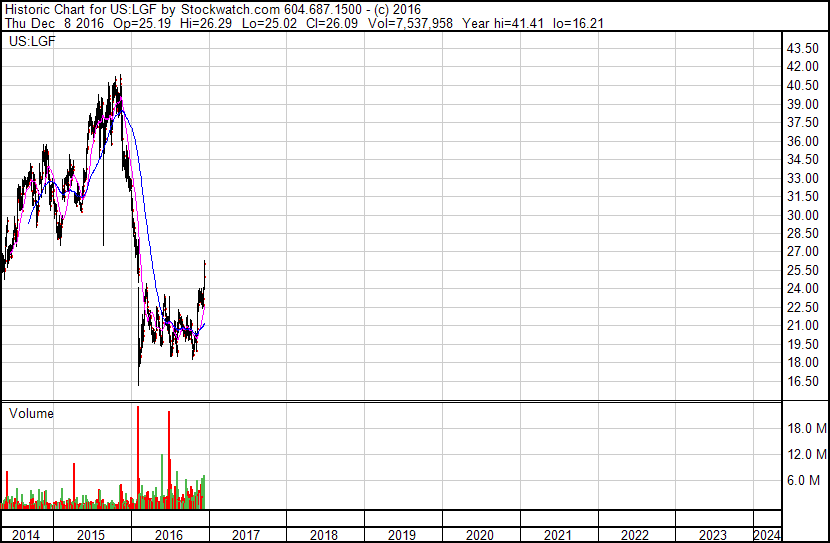
Task: Select the 2015 year marker
Action: [x=91, y=535]
